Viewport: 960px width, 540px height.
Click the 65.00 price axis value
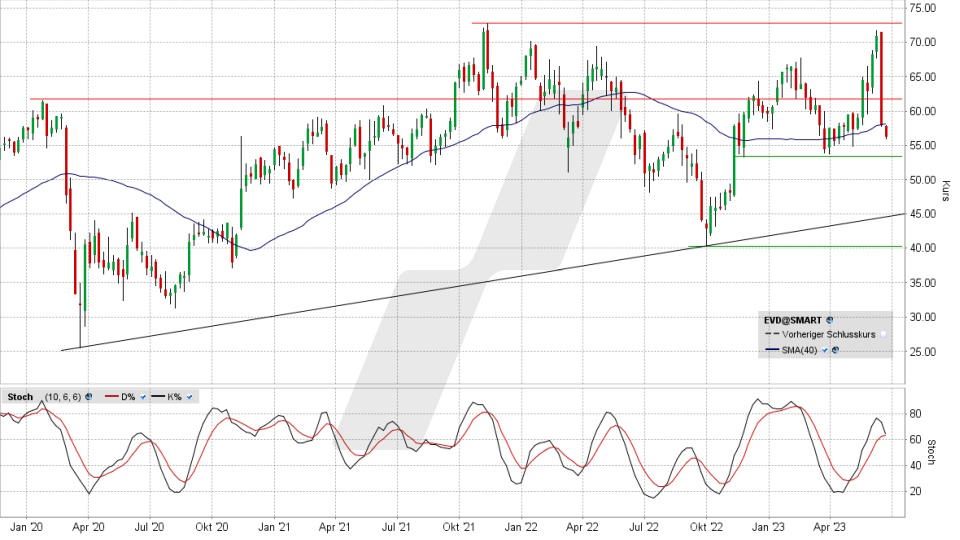pyautogui.click(x=923, y=77)
